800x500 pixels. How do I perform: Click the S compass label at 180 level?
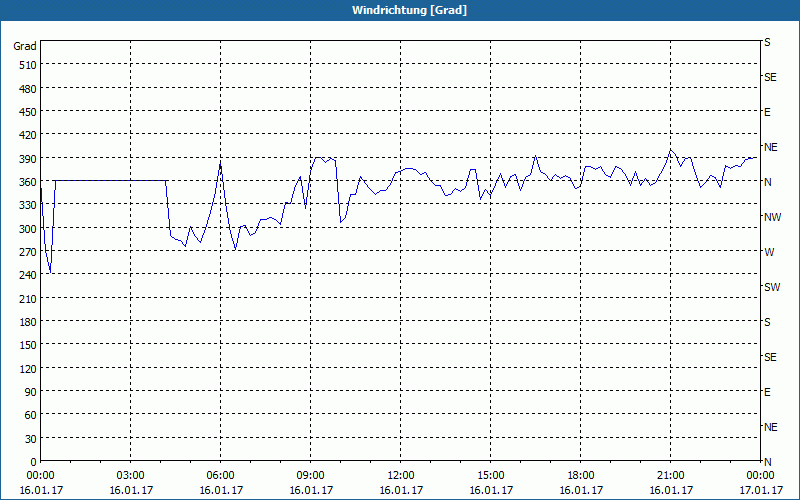click(x=767, y=322)
